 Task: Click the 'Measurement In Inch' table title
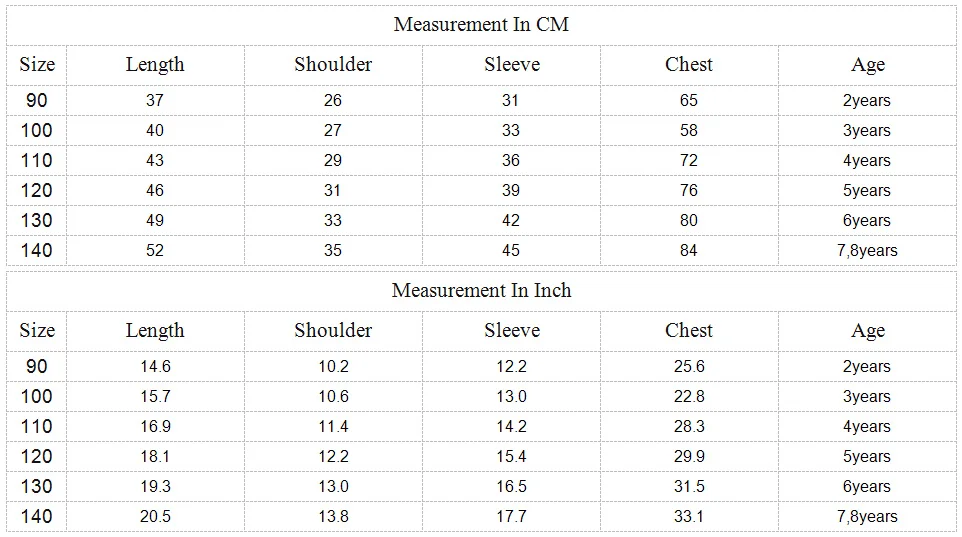pyautogui.click(x=481, y=290)
